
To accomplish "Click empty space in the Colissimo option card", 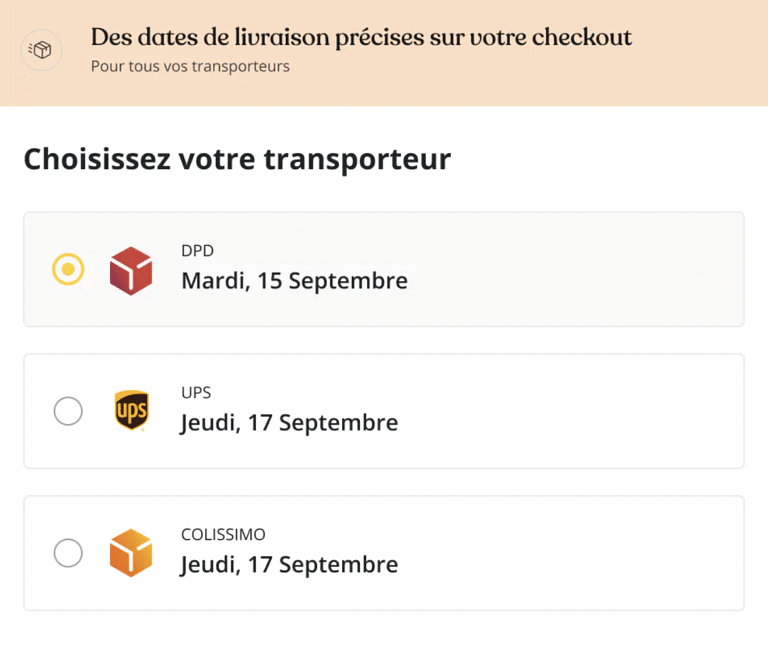I will coord(580,553).
